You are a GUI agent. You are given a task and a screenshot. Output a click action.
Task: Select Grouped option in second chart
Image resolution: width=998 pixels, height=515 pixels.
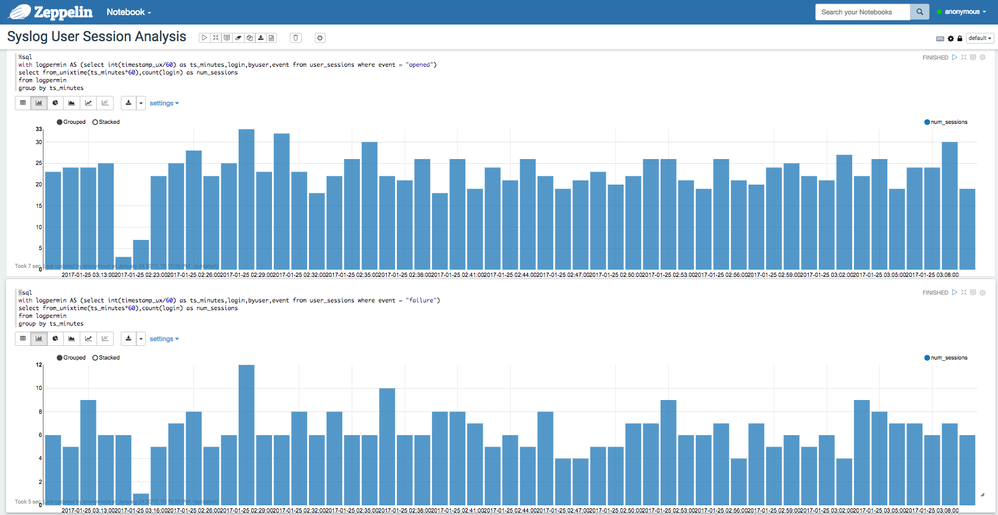(72, 357)
